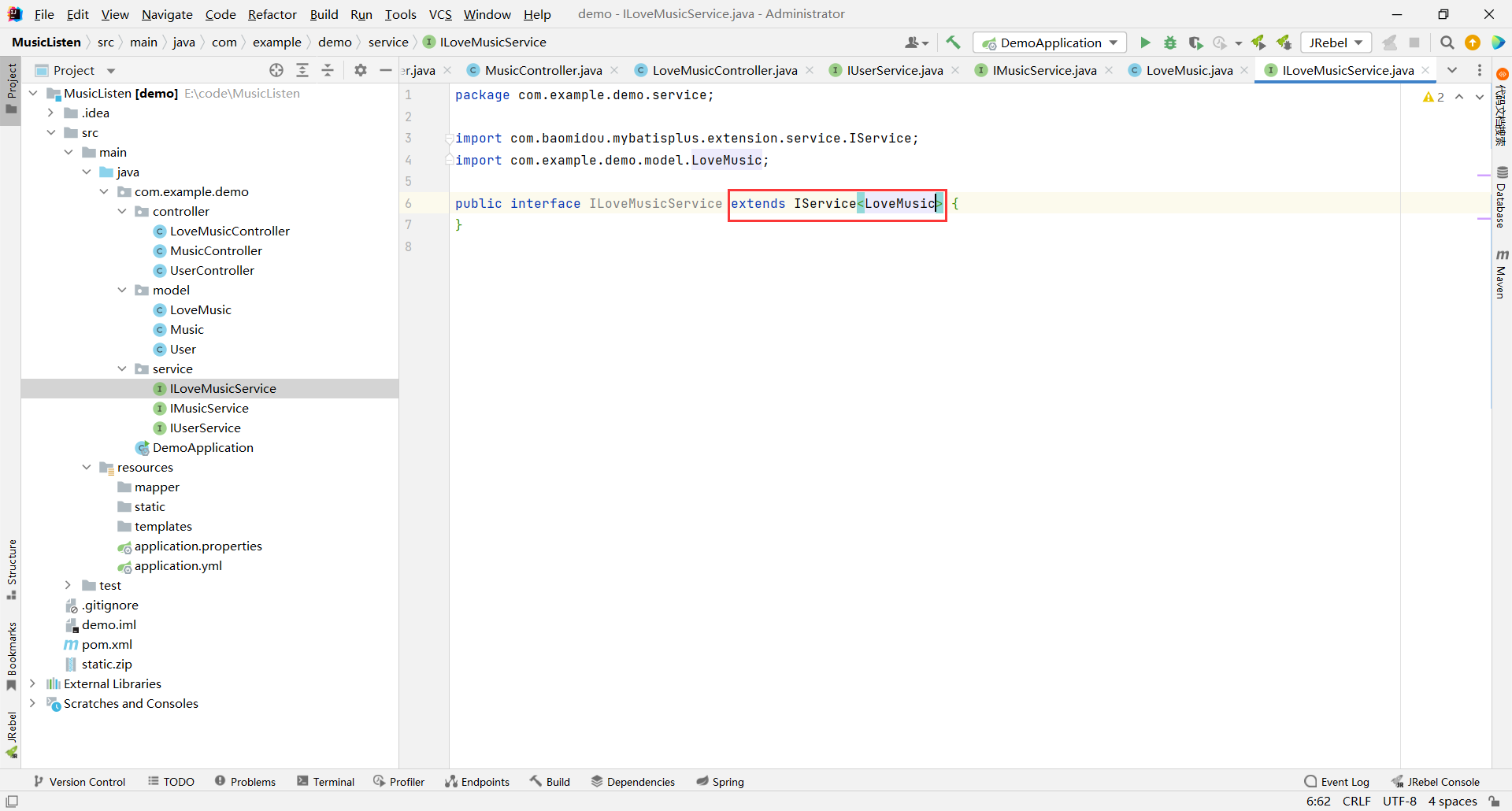Open the DemoApplication run configuration dropdown
Image resolution: width=1512 pixels, height=811 pixels.
click(x=1050, y=43)
